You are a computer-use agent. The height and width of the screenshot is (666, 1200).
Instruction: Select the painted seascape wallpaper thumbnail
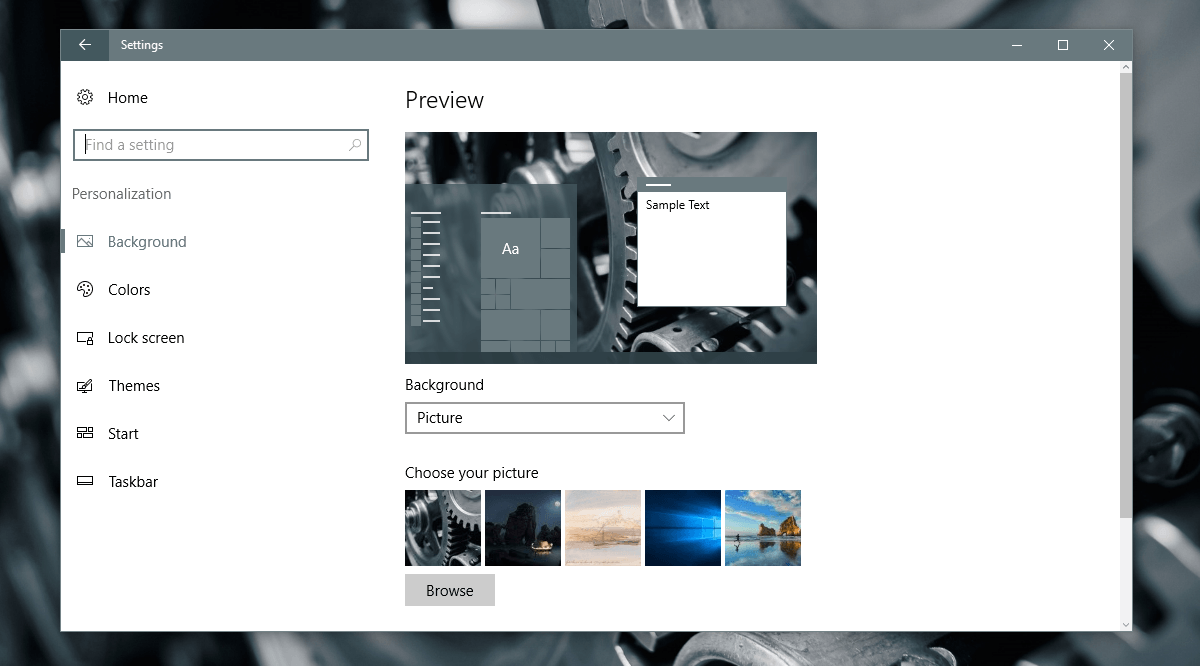coord(602,528)
